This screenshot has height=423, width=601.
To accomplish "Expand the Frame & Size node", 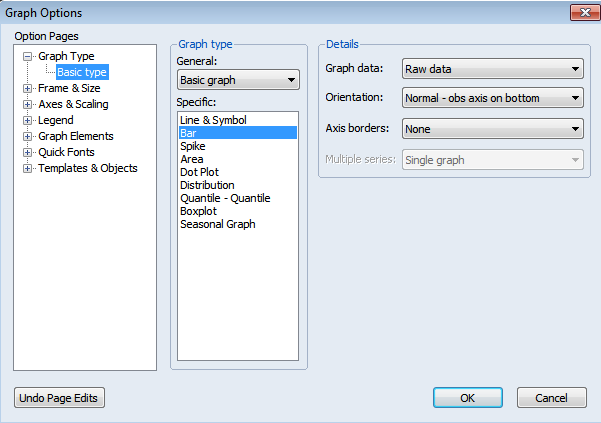I will click(28, 88).
